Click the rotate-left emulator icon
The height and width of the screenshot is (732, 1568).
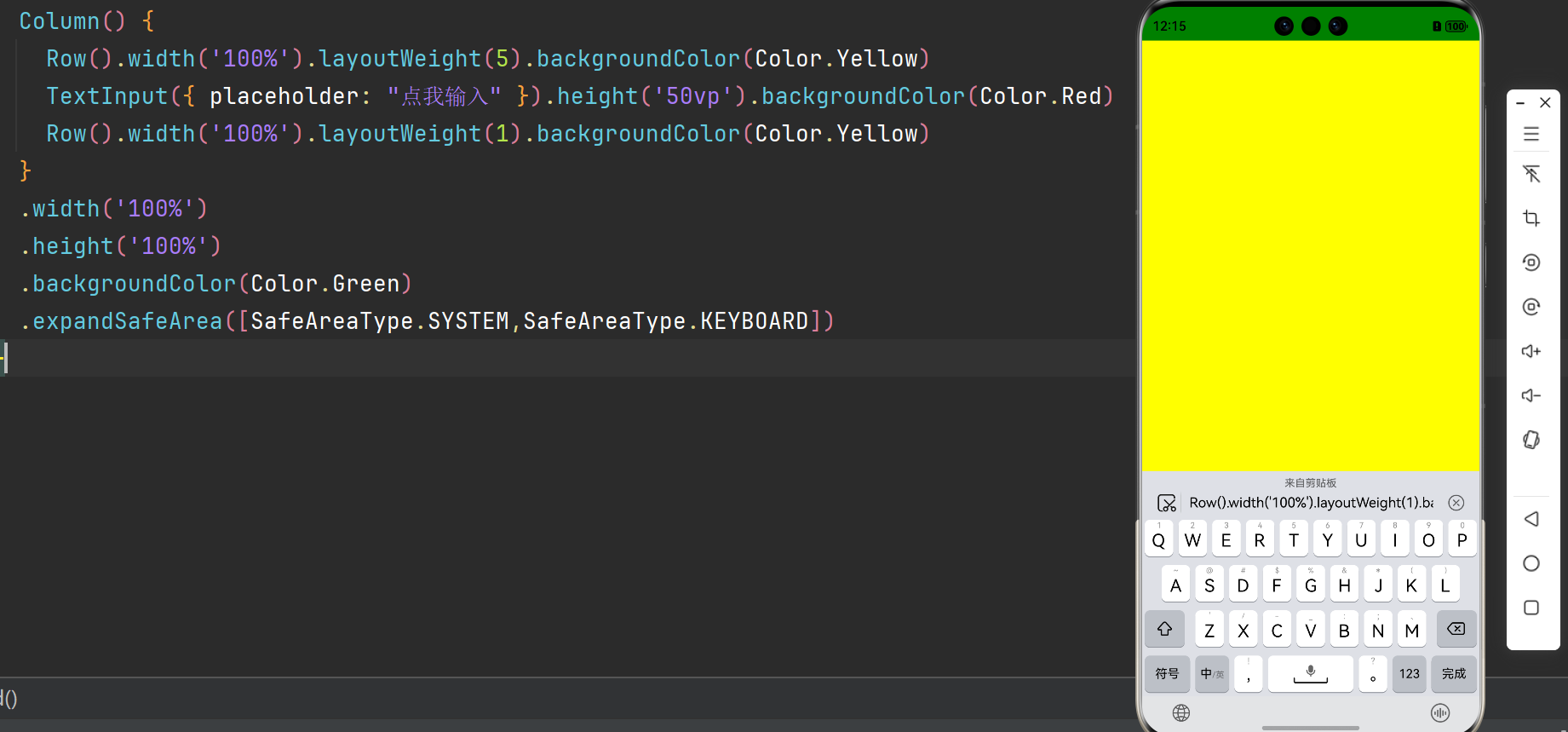[x=1531, y=262]
